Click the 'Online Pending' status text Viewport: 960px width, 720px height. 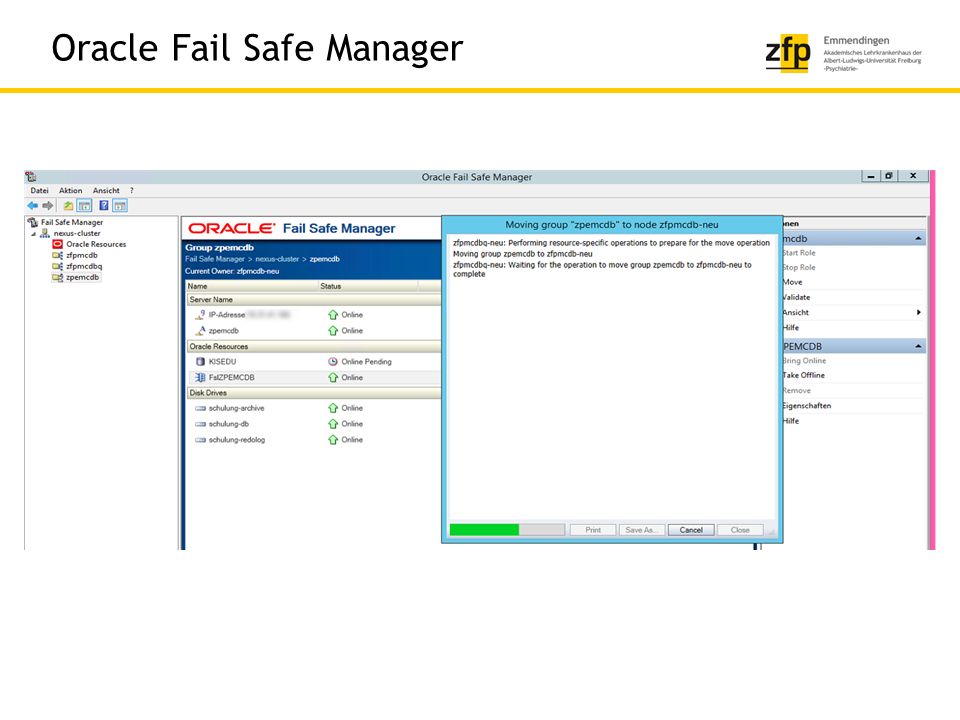(x=367, y=362)
